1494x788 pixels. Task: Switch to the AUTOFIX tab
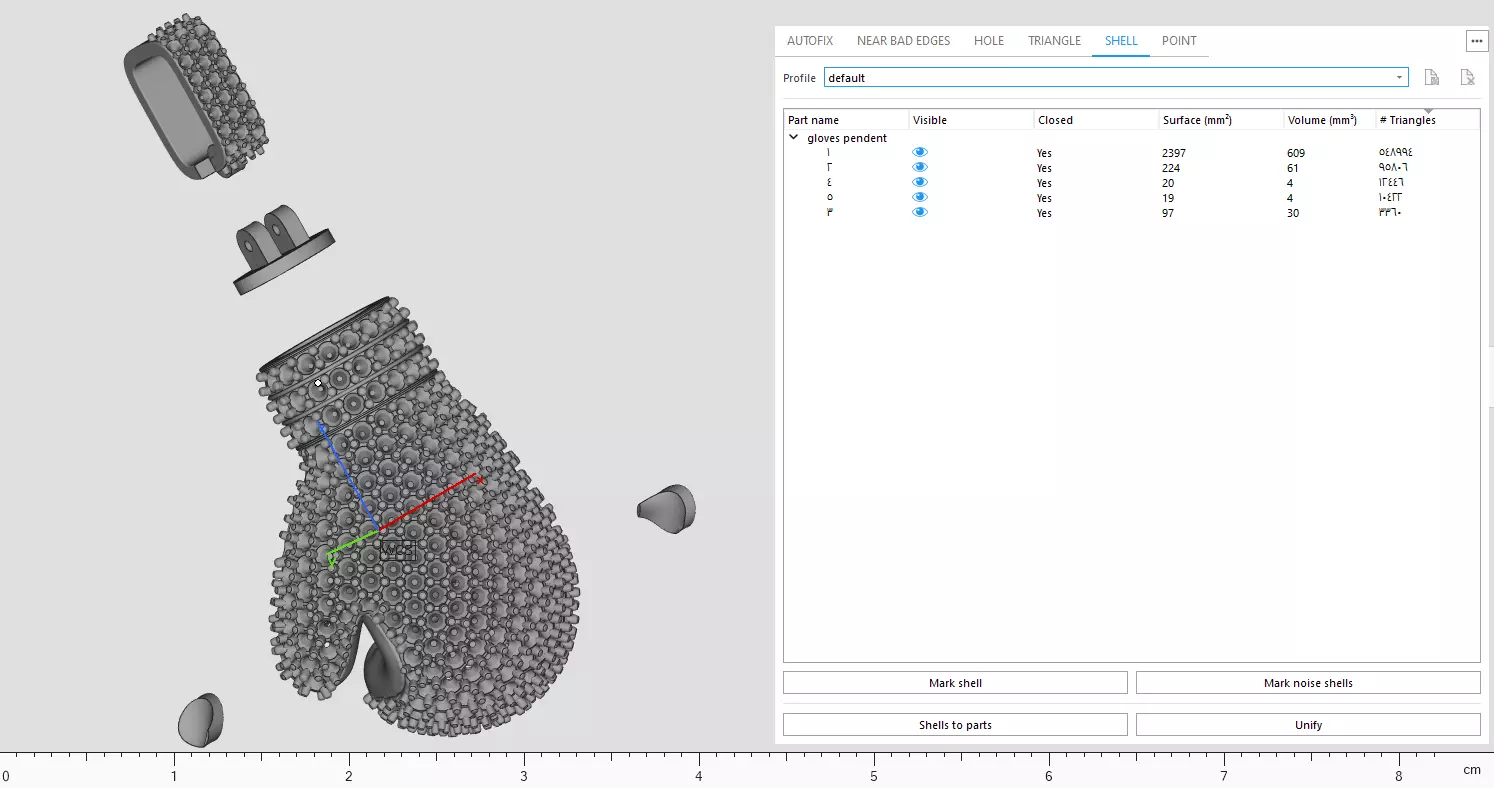click(x=810, y=41)
